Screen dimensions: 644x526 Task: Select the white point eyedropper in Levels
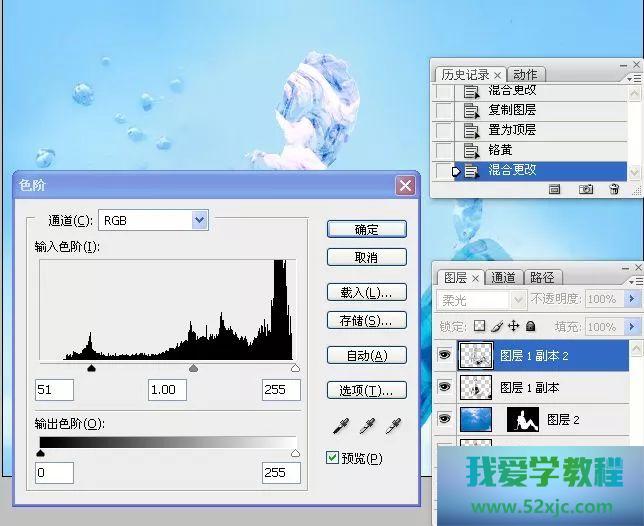coord(393,427)
